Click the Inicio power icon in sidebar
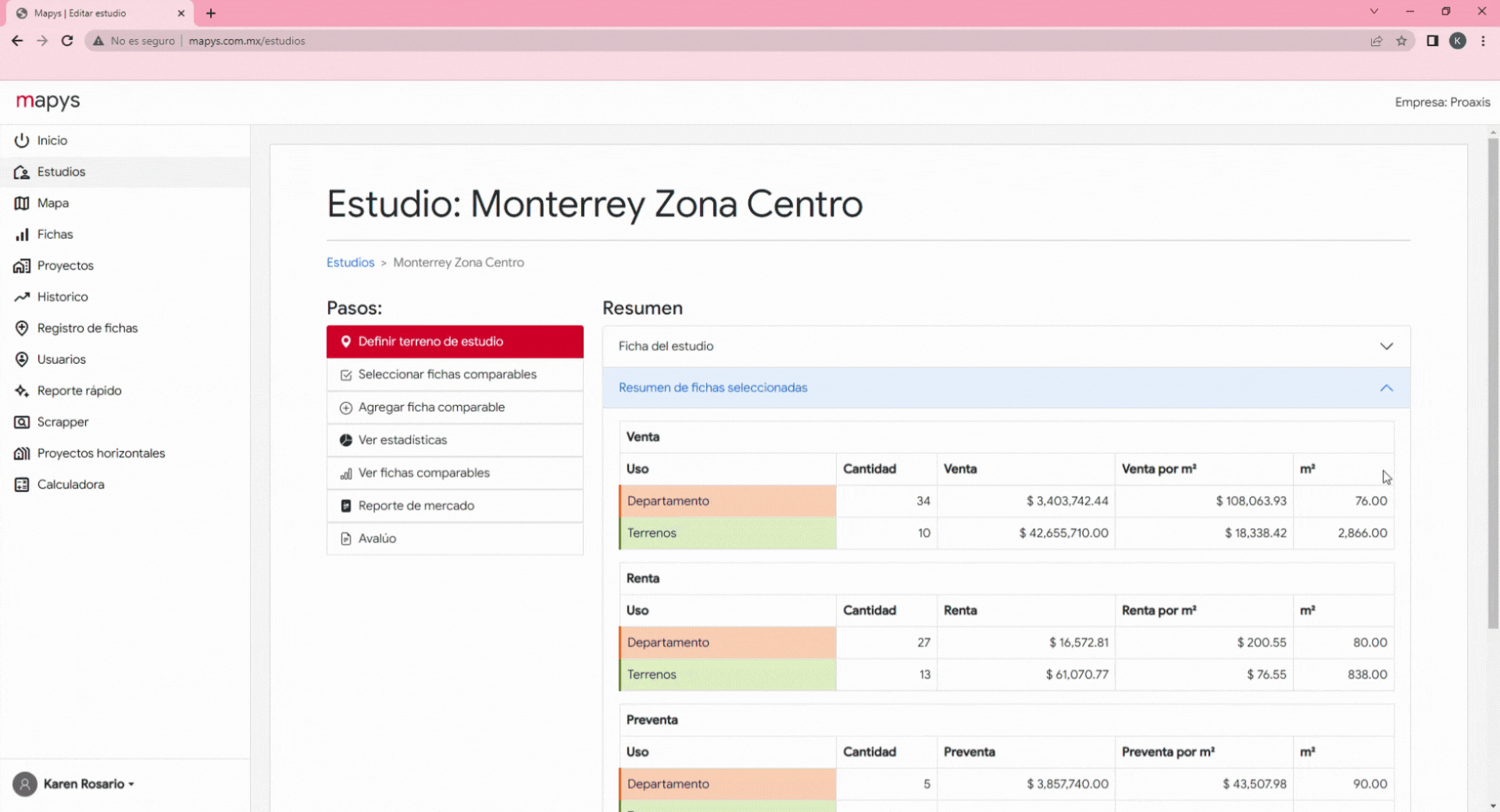Viewport: 1500px width, 812px height. click(22, 141)
